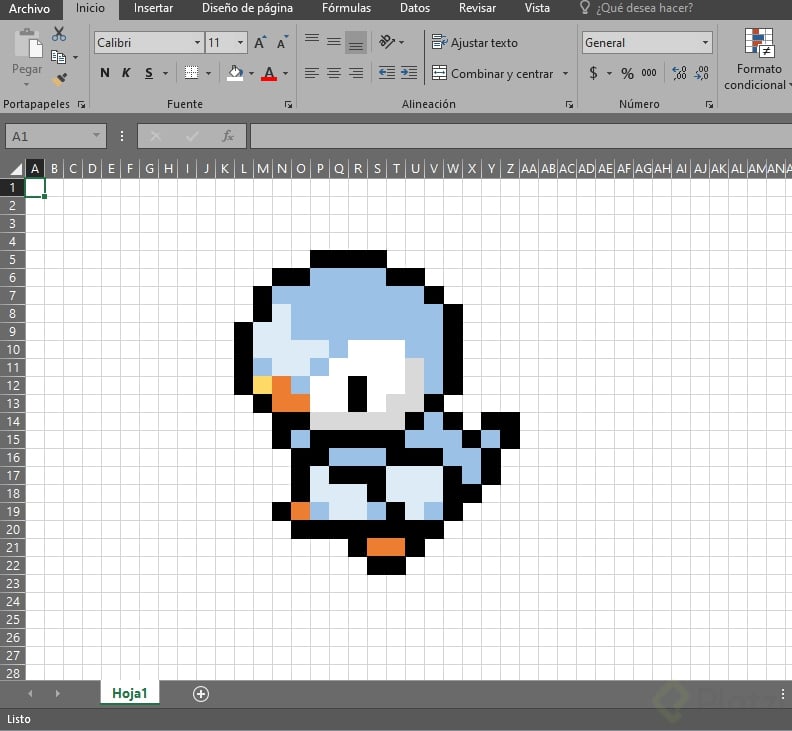Click the yellow cell in row 12
The image size is (792, 731).
click(263, 385)
